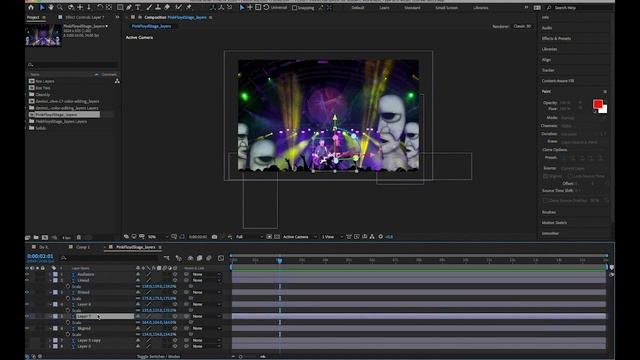Viewport: 640px width, 360px height.
Task: Toggle Clone Source Overlay checkbox in Paint panel
Action: pyautogui.click(x=545, y=200)
